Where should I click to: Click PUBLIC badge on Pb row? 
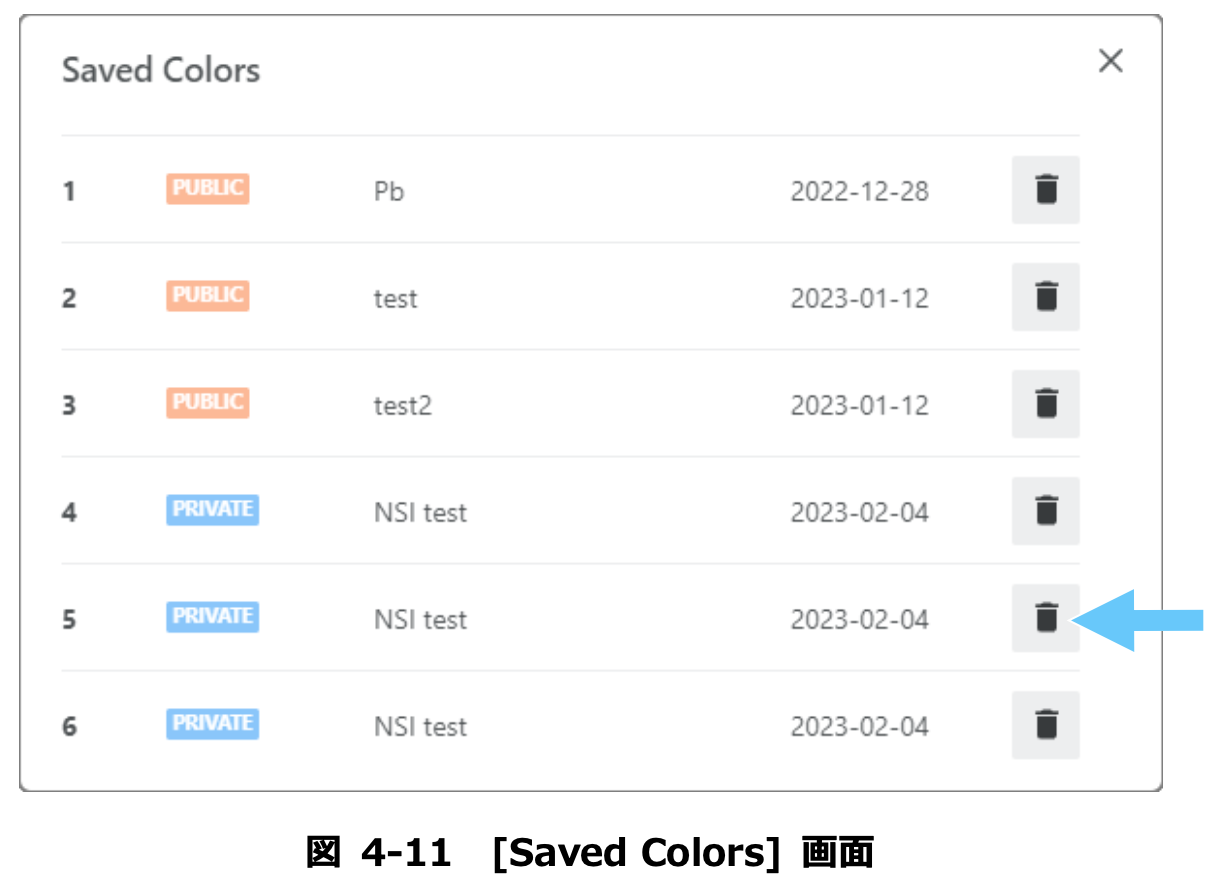coord(208,188)
